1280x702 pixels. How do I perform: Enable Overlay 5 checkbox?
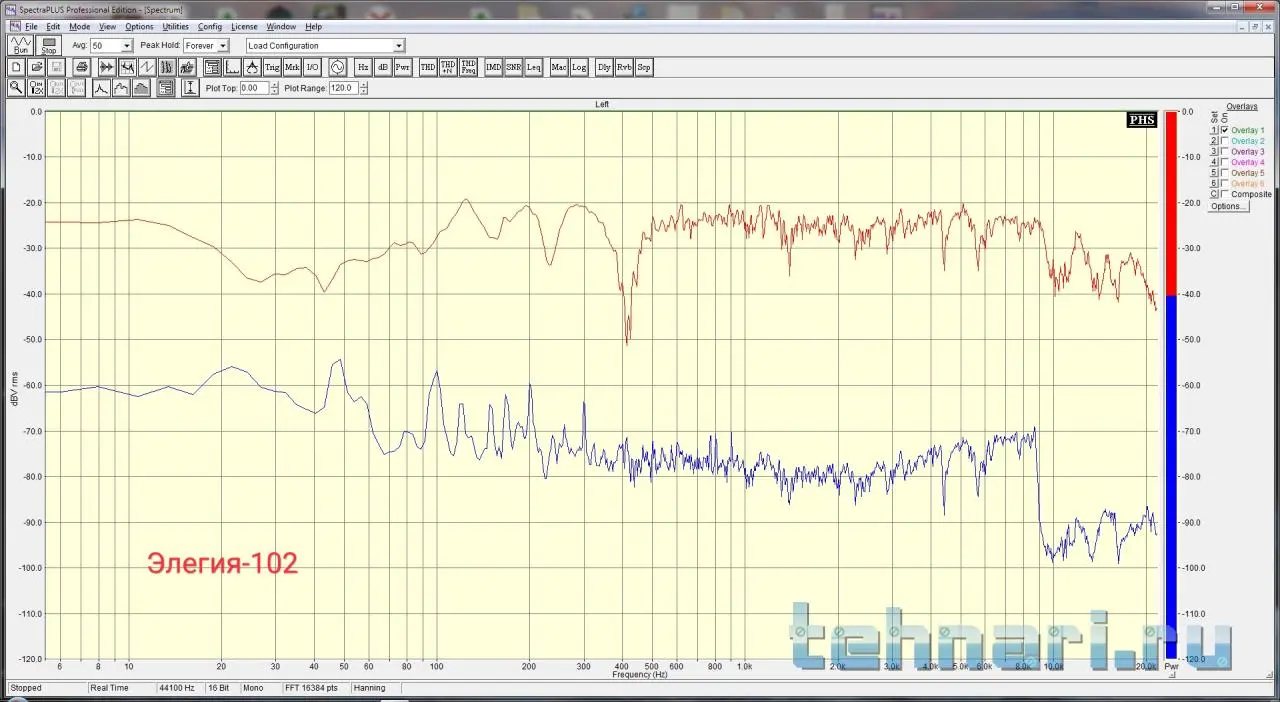(x=1225, y=173)
